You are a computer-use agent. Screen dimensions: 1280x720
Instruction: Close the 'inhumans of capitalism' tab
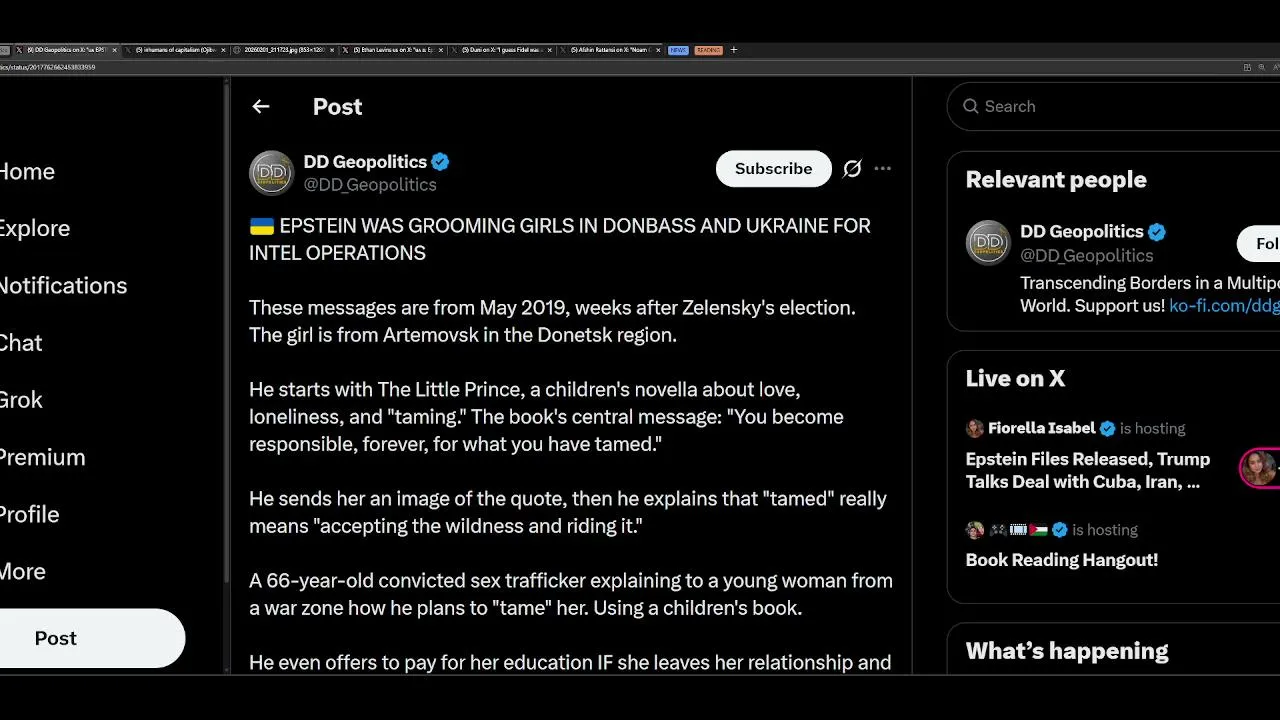223,50
